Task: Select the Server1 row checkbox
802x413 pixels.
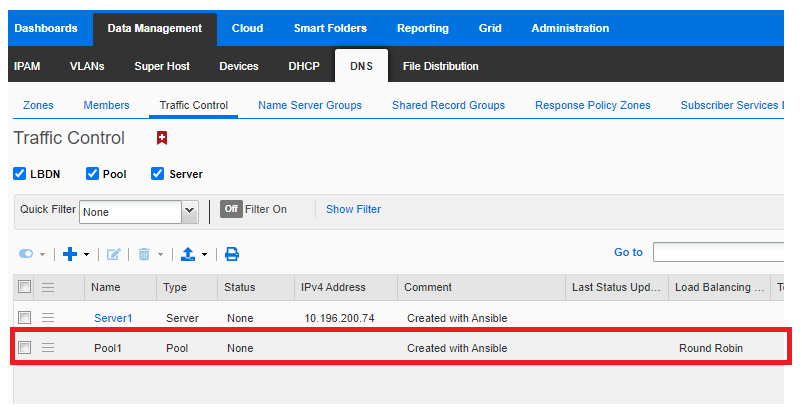Action: point(25,318)
